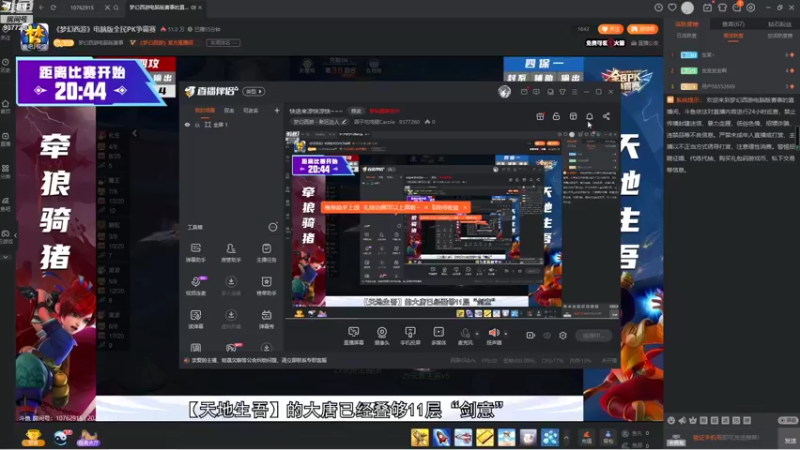800x450 pixels.
Task: Add a 多媒体 media source
Action: tap(439, 336)
